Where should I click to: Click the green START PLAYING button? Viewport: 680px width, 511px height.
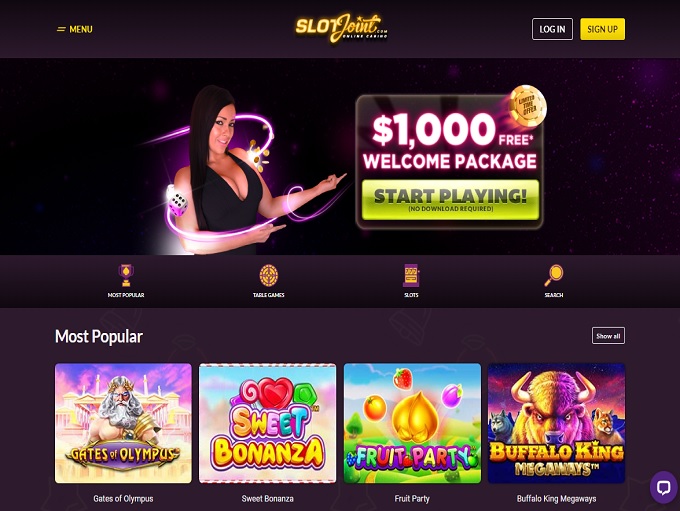(450, 200)
